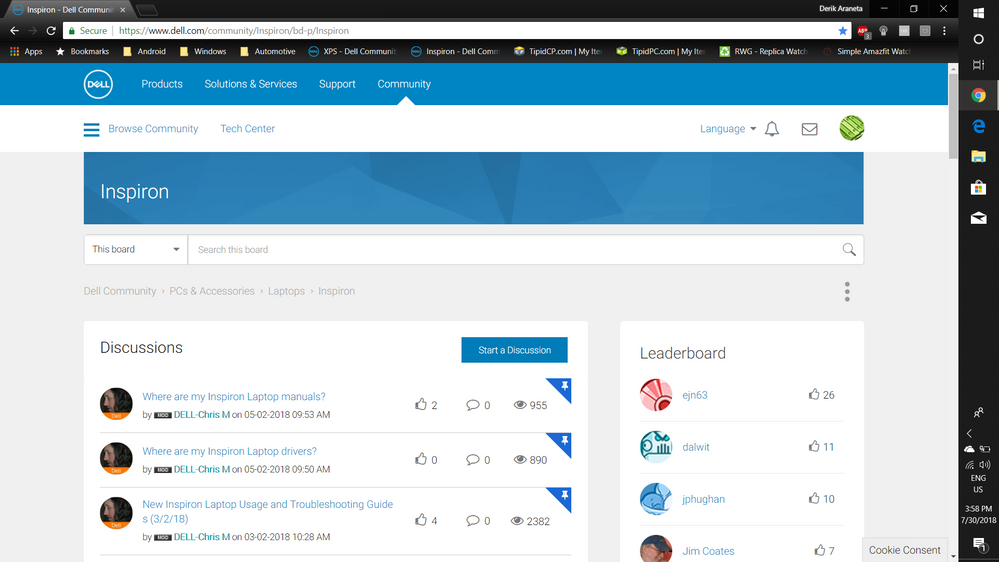Click the browser address bar URL

pyautogui.click(x=234, y=31)
